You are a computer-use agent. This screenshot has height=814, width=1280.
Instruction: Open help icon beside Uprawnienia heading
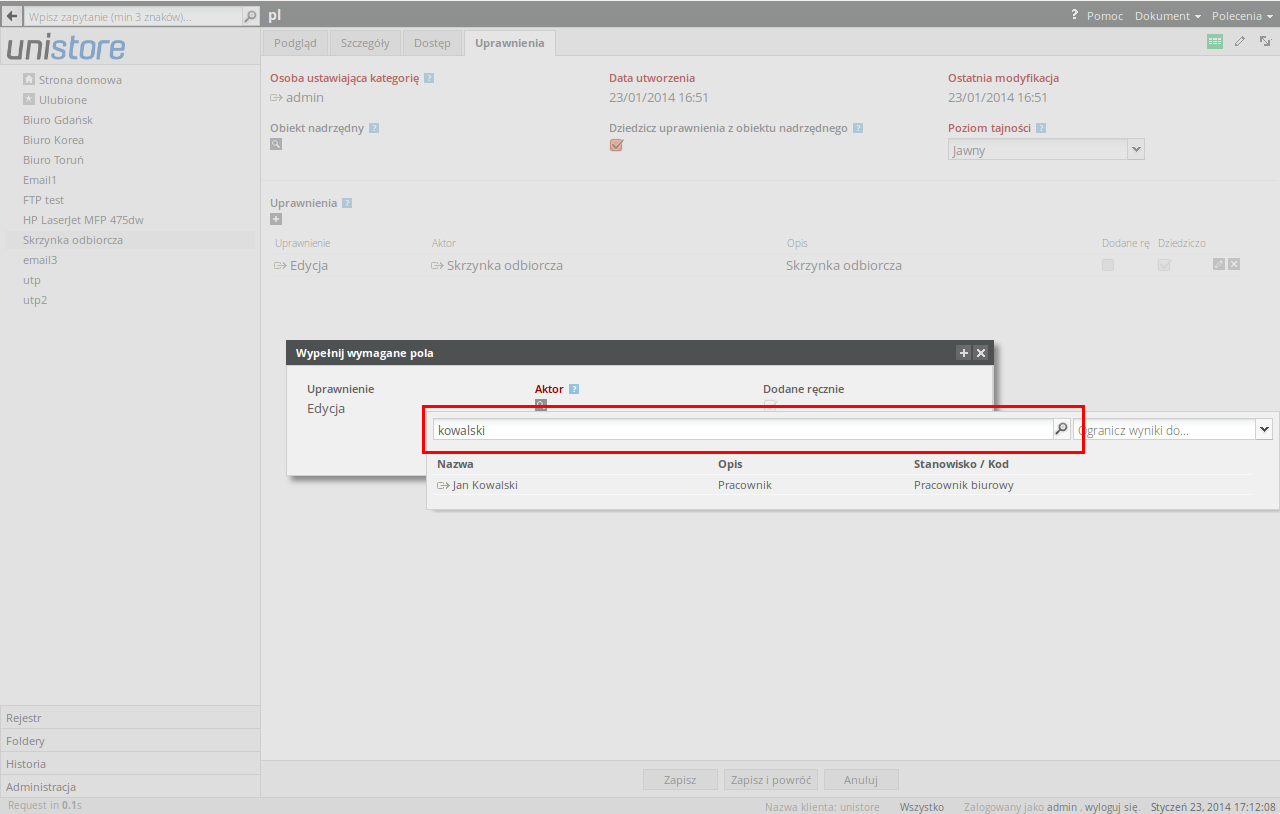pyautogui.click(x=347, y=203)
